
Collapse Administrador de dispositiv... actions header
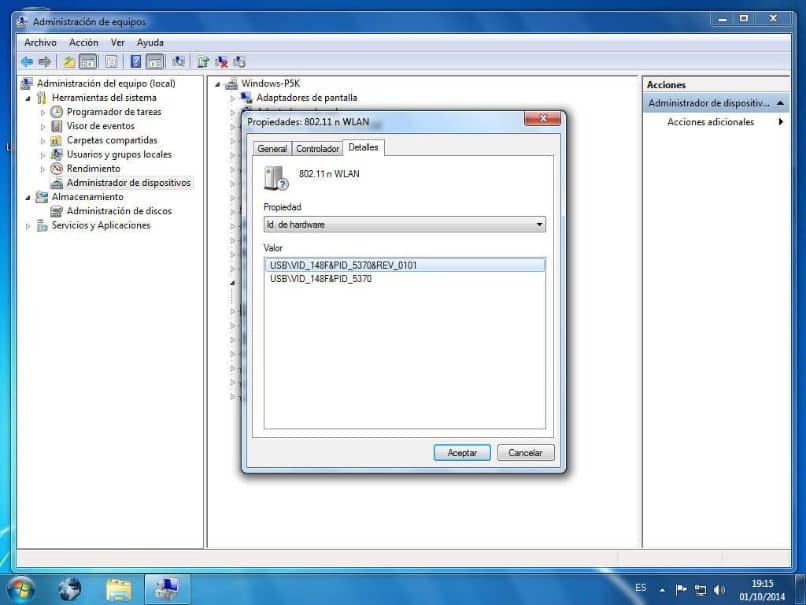[x=780, y=103]
